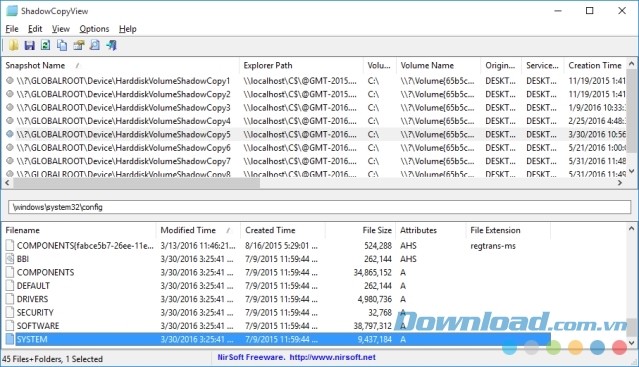Click the Created Time column header
The height and width of the screenshot is (367, 639).
click(283, 230)
